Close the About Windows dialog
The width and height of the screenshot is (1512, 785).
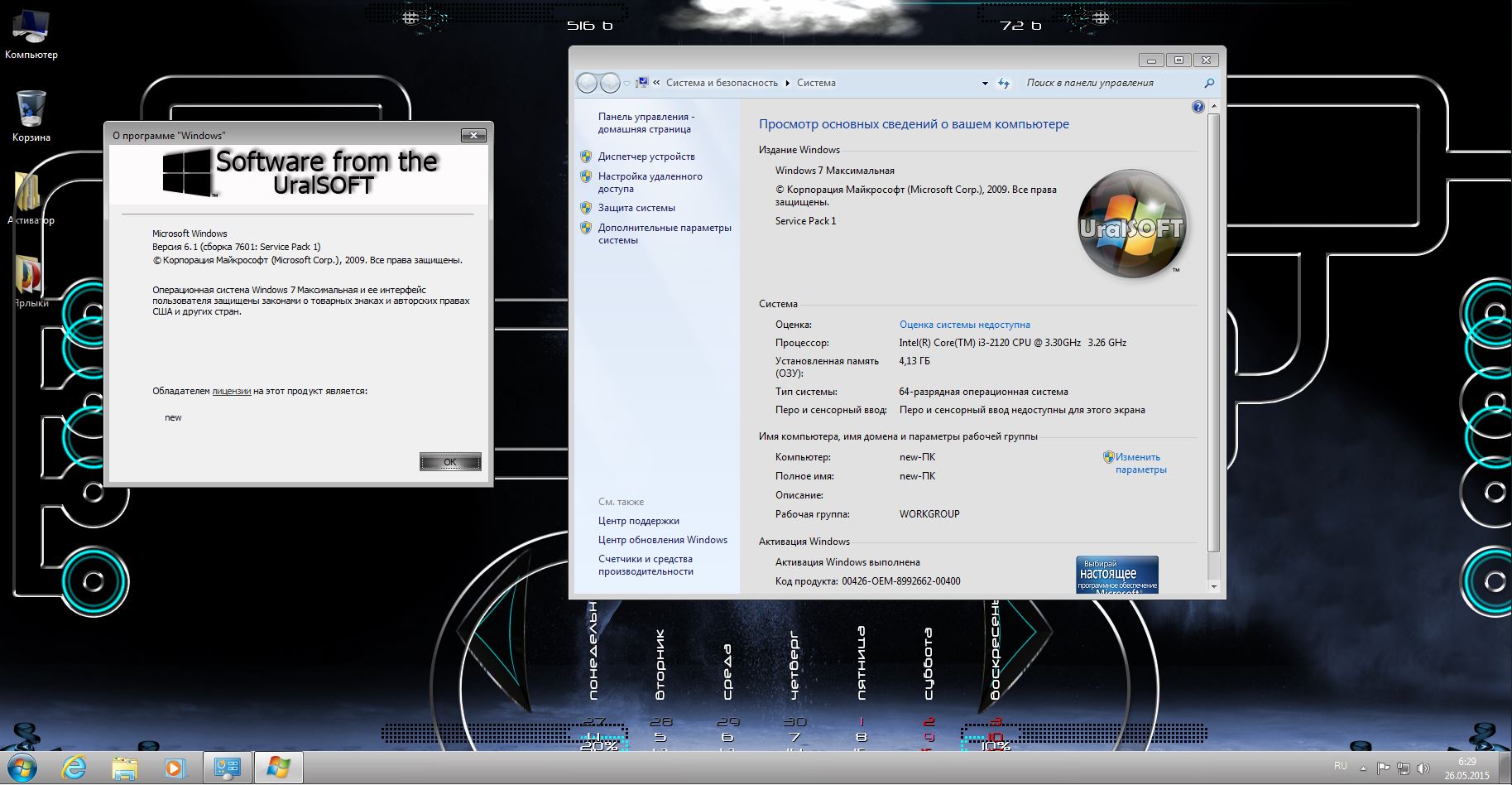[473, 135]
